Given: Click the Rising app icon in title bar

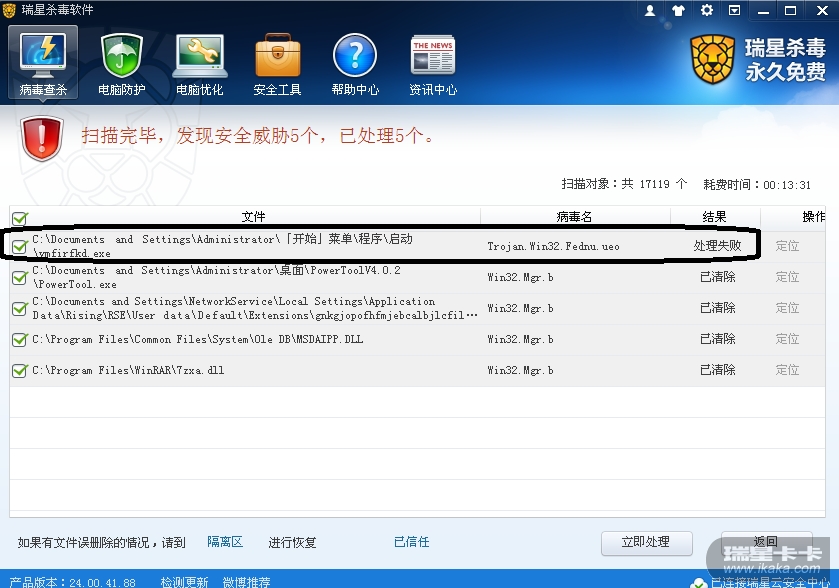Looking at the screenshot, I should tap(10, 10).
